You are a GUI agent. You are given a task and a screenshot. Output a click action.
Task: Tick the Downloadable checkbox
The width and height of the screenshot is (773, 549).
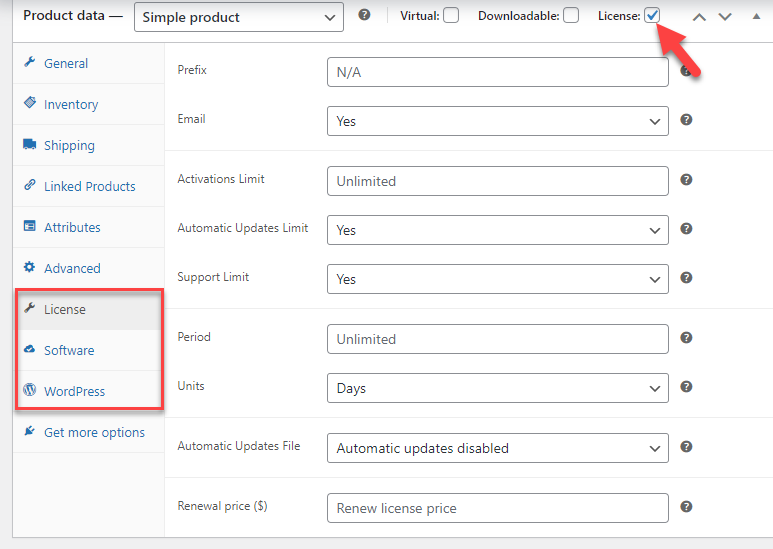[570, 16]
